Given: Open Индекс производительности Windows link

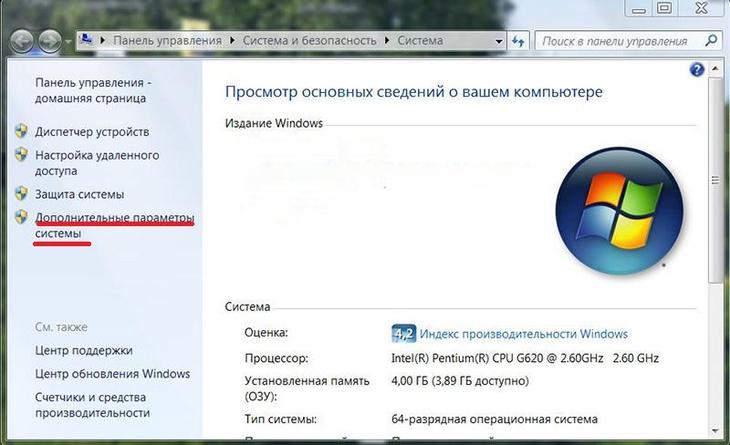Looking at the screenshot, I should click(x=523, y=333).
